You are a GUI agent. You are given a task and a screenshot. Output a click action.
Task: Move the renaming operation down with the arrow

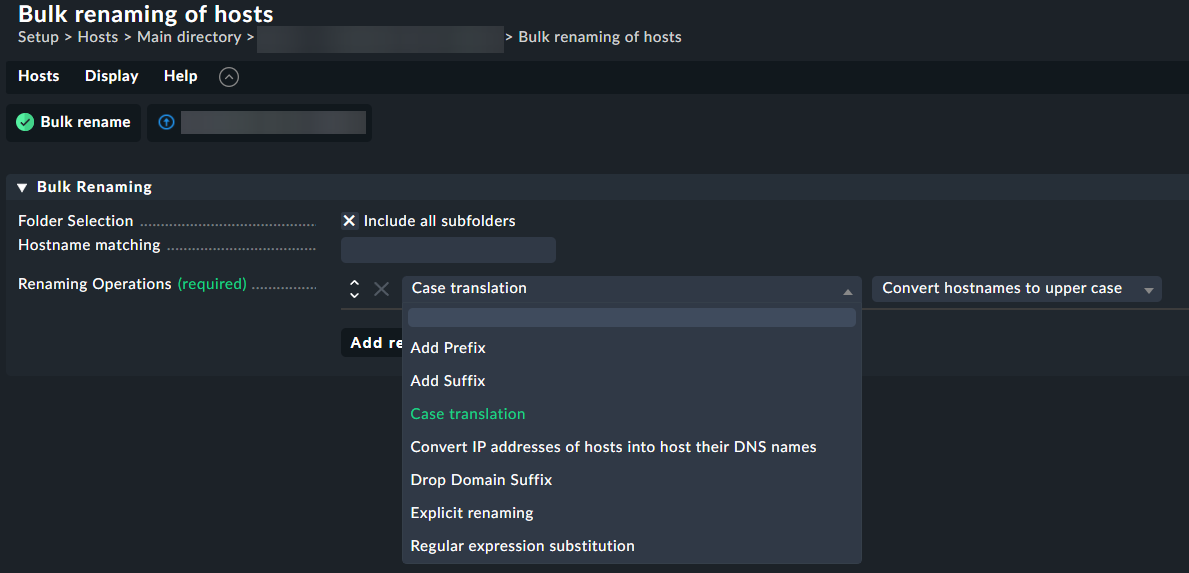354,295
